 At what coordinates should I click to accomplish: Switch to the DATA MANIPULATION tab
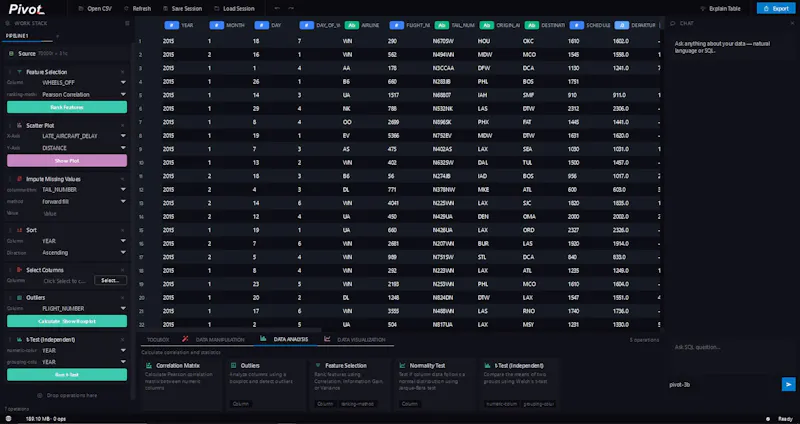[x=214, y=340]
